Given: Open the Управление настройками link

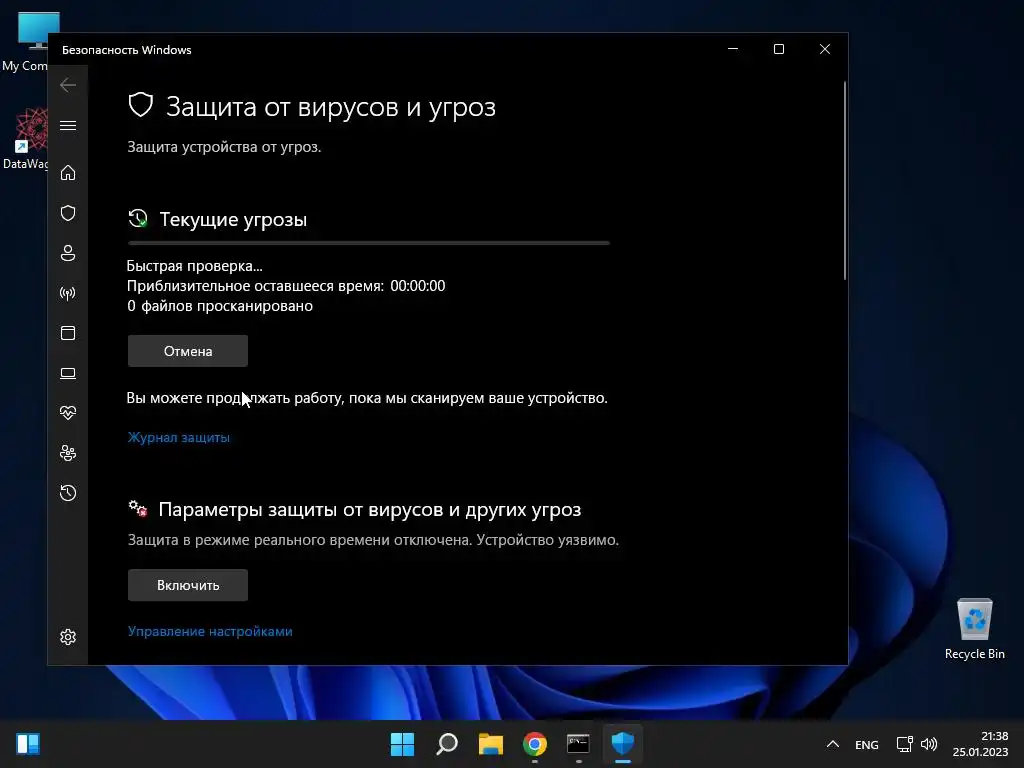Looking at the screenshot, I should 210,632.
